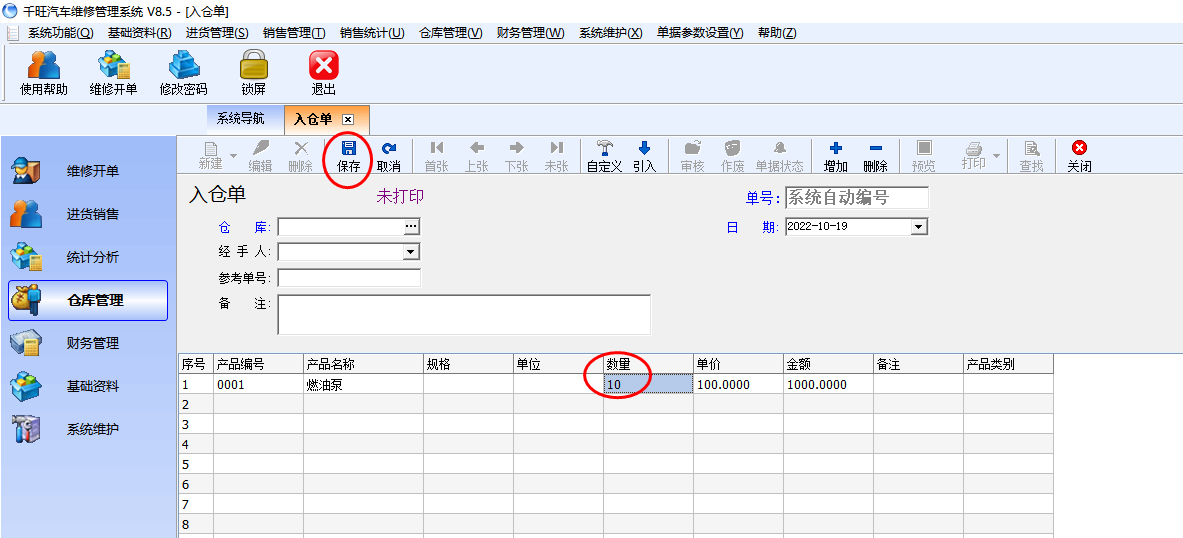Click the 保存 save toolbar button
The image size is (1183, 538).
click(349, 157)
